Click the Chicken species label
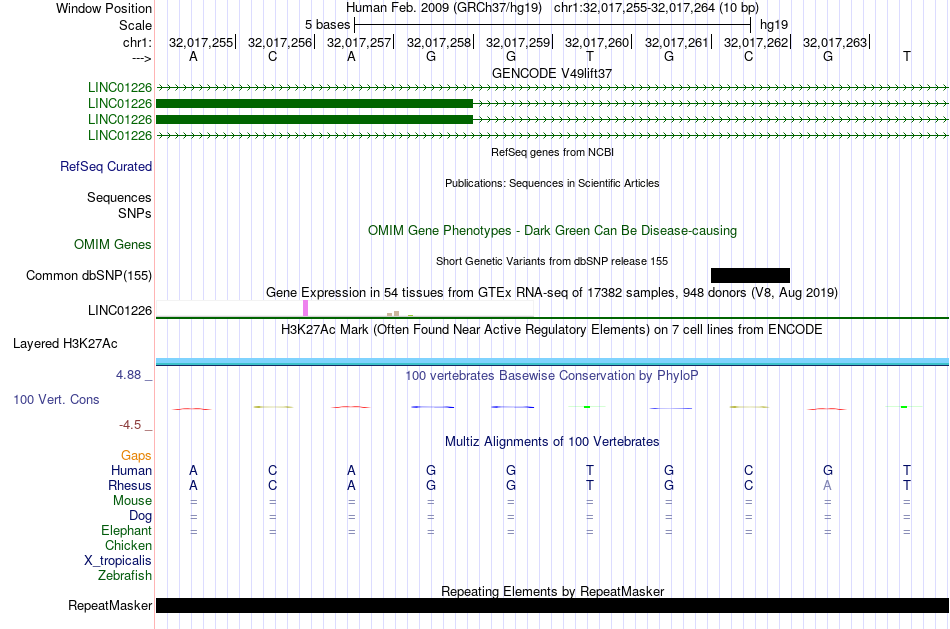The height and width of the screenshot is (629, 950). pyautogui.click(x=128, y=545)
